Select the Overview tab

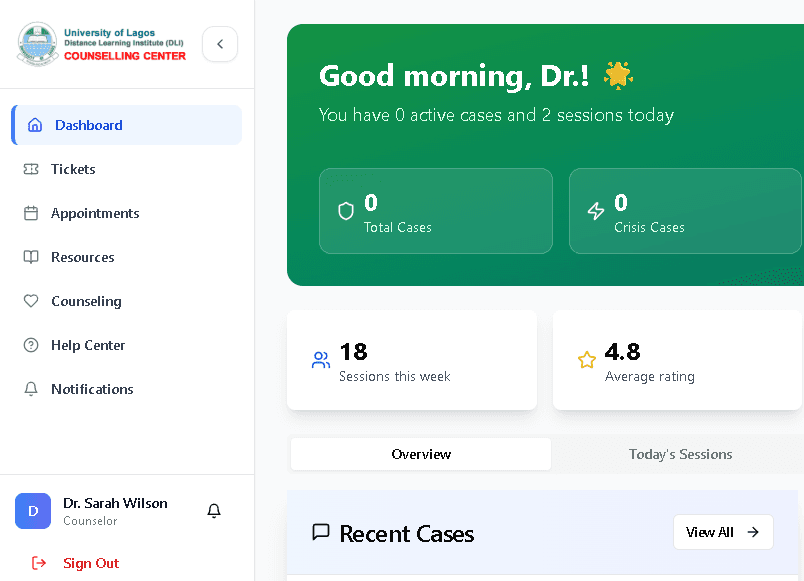tap(421, 454)
